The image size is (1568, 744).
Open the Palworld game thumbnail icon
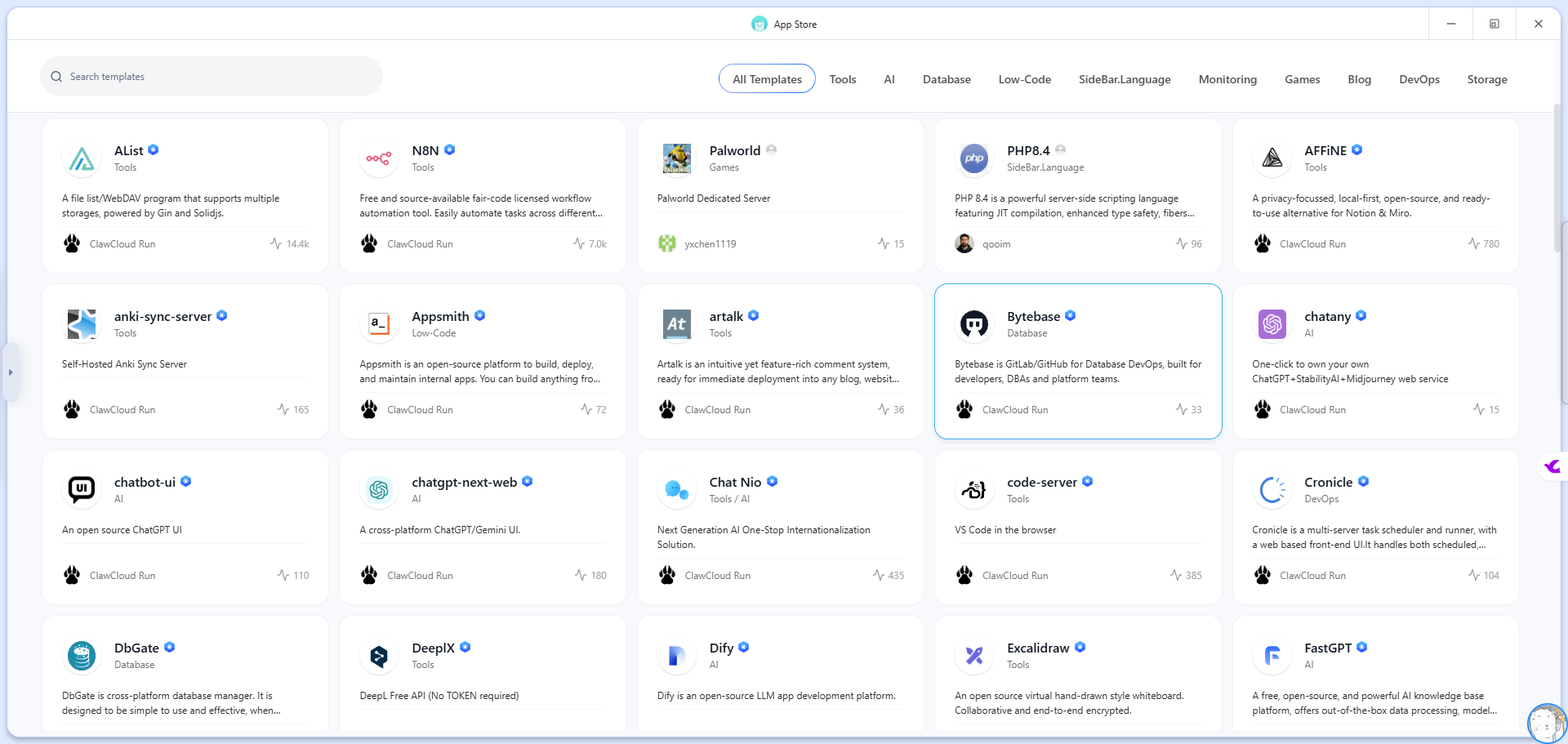676,158
